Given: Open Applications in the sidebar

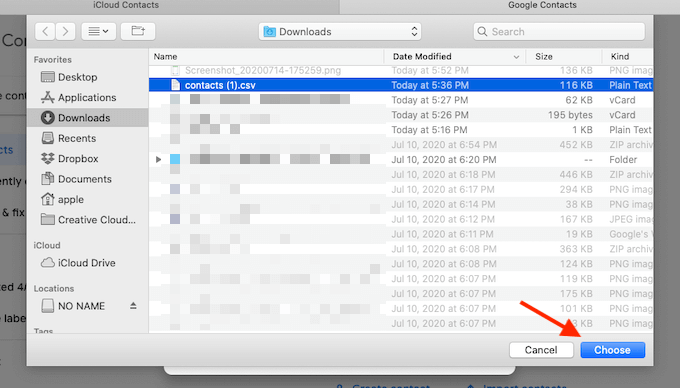Looking at the screenshot, I should (x=88, y=98).
